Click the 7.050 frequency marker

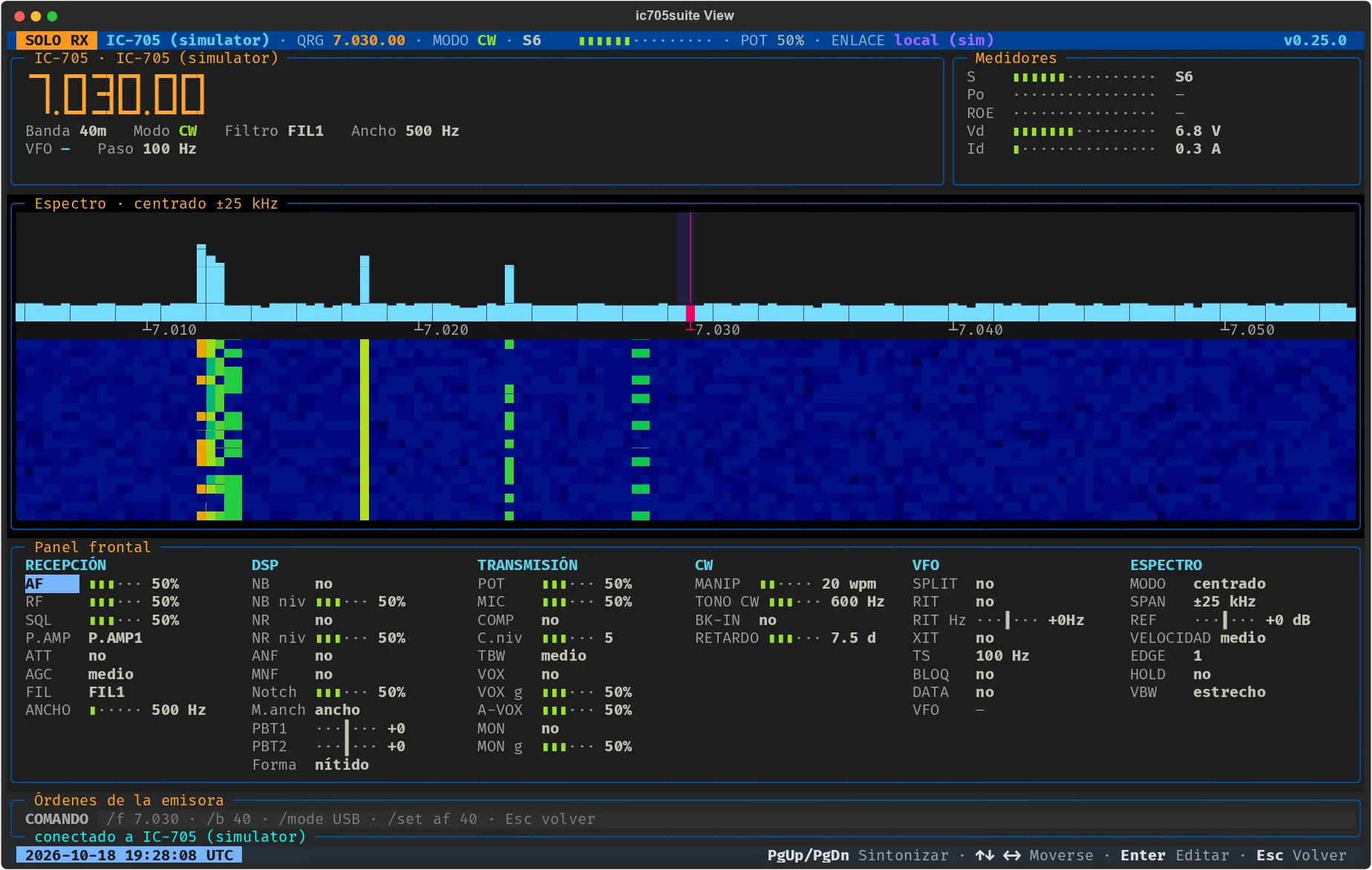1248,330
